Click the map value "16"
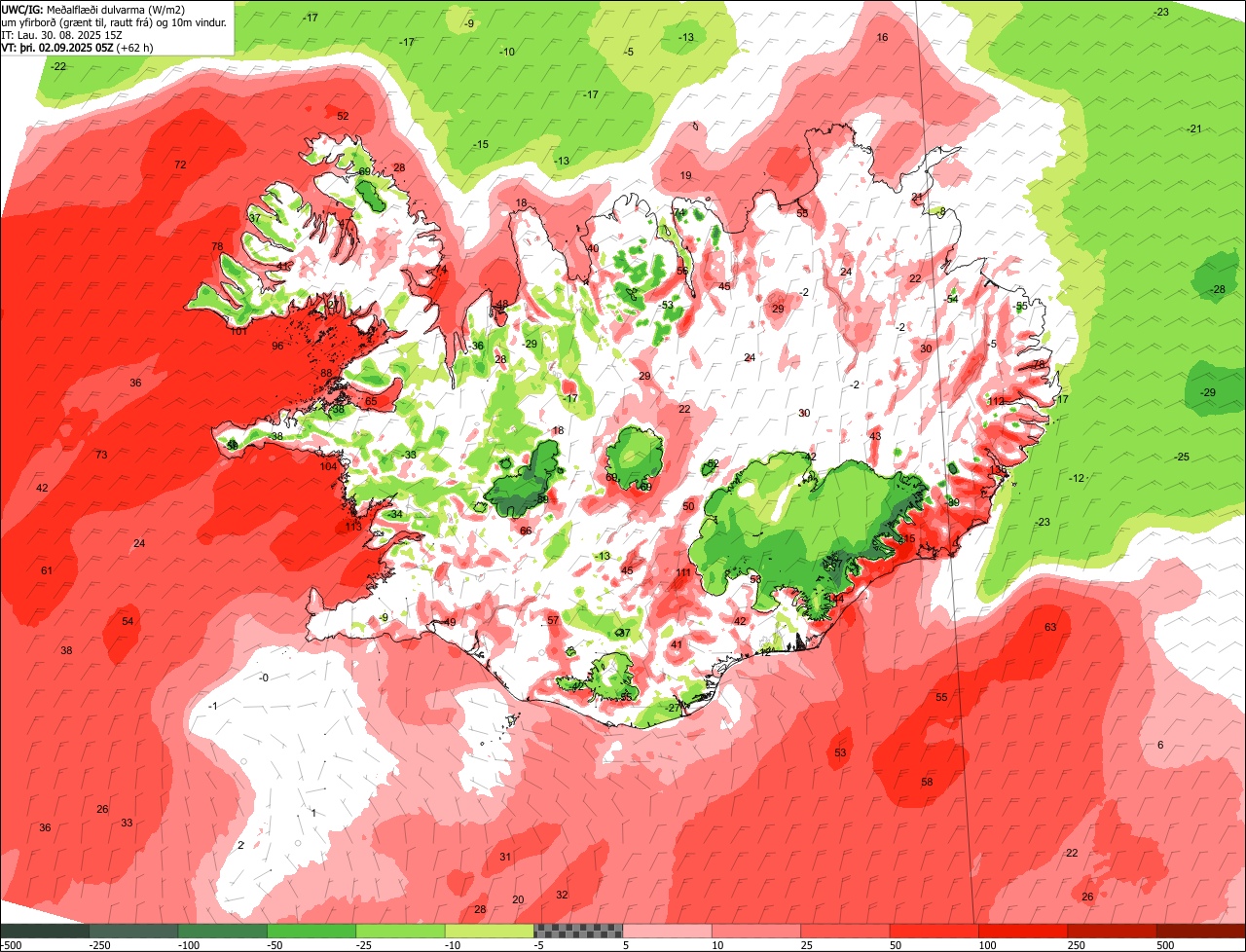 point(883,37)
